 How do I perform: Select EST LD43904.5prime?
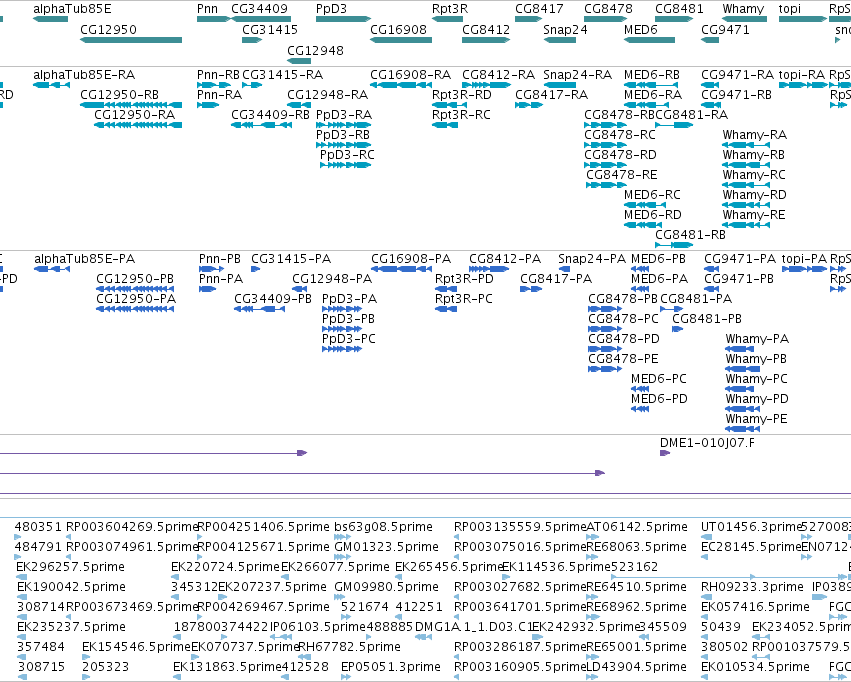click(637, 667)
